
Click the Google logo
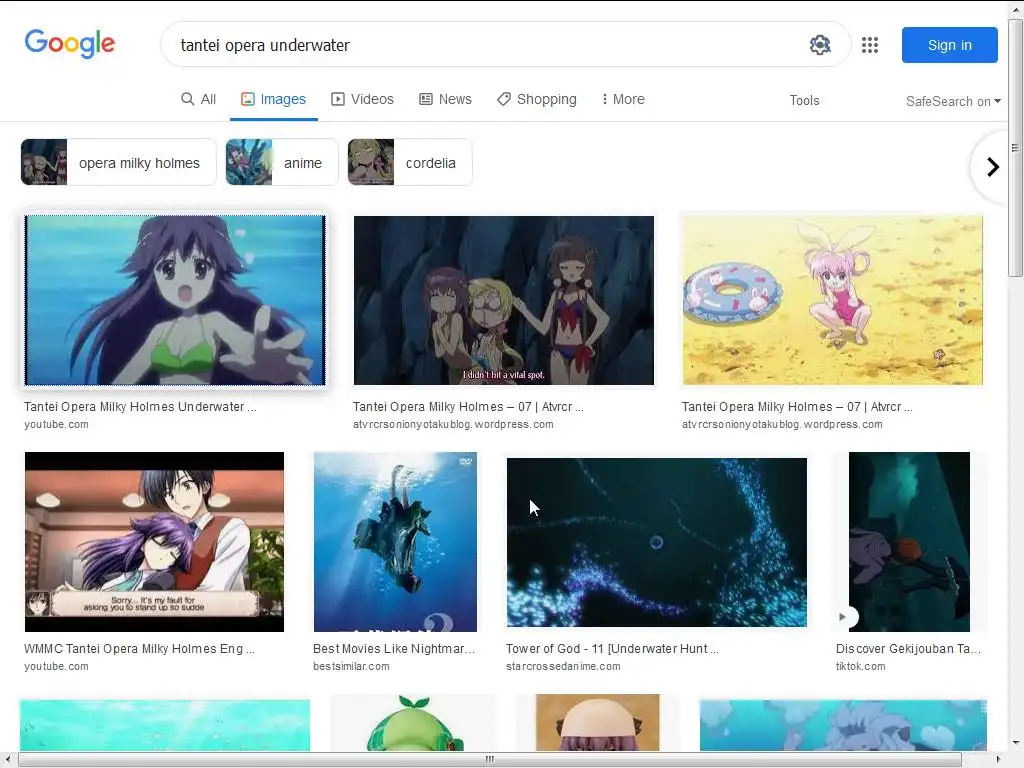(70, 44)
